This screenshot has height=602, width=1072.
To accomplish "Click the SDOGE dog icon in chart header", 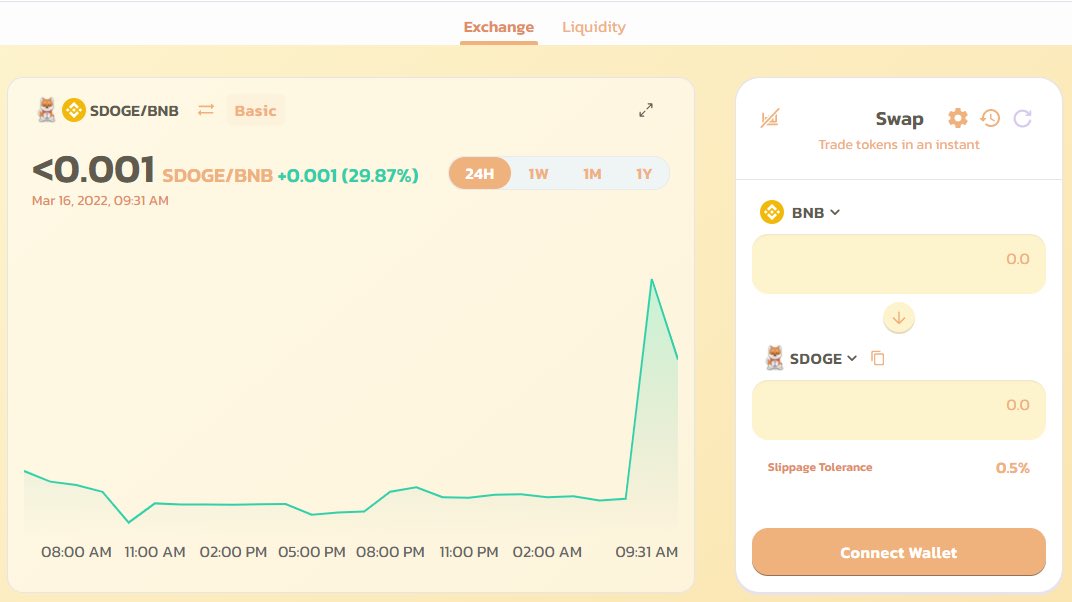I will pos(46,110).
